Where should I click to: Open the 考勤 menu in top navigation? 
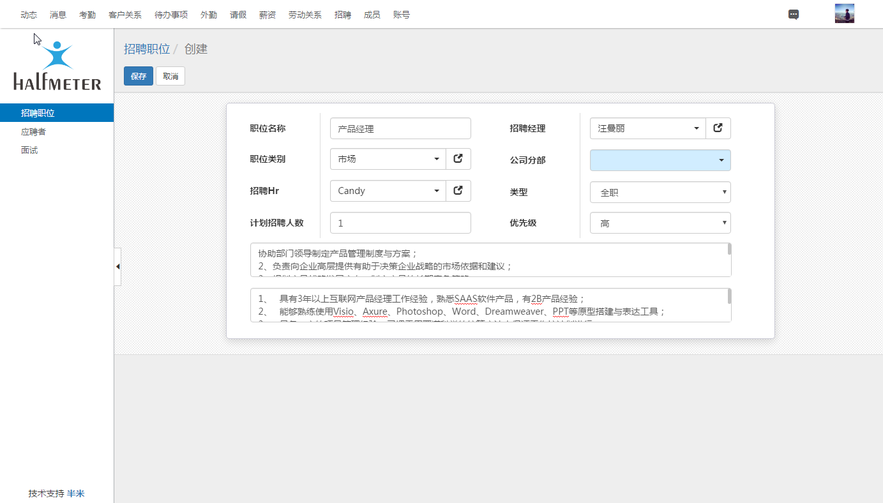[x=88, y=15]
